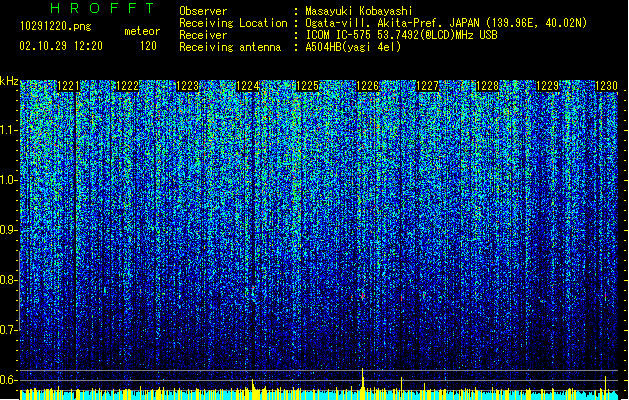This screenshot has width=629, height=400.
Task: Click the Receiving Location label
Action: click(x=233, y=23)
